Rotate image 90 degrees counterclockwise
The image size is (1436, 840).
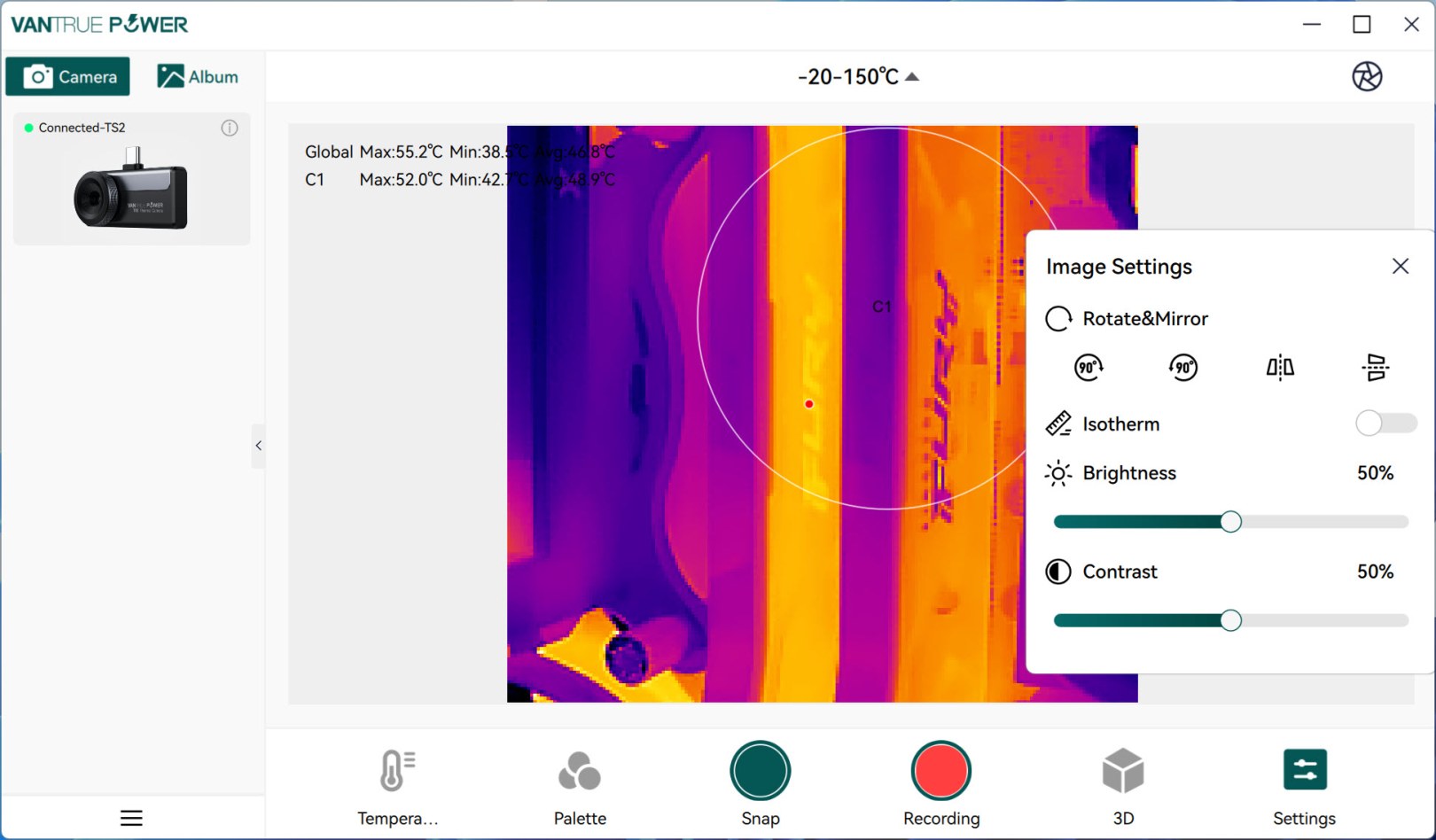coord(1183,367)
